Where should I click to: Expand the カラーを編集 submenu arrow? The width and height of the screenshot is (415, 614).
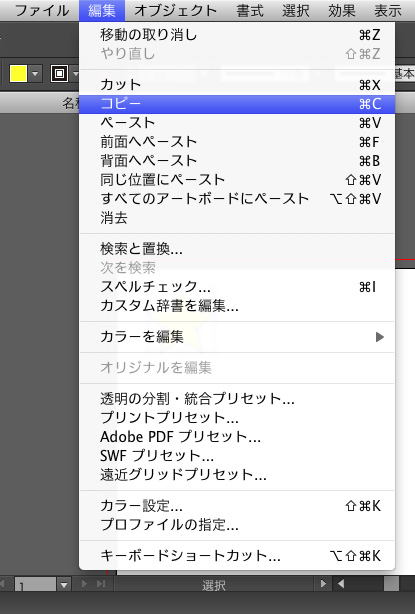click(380, 337)
